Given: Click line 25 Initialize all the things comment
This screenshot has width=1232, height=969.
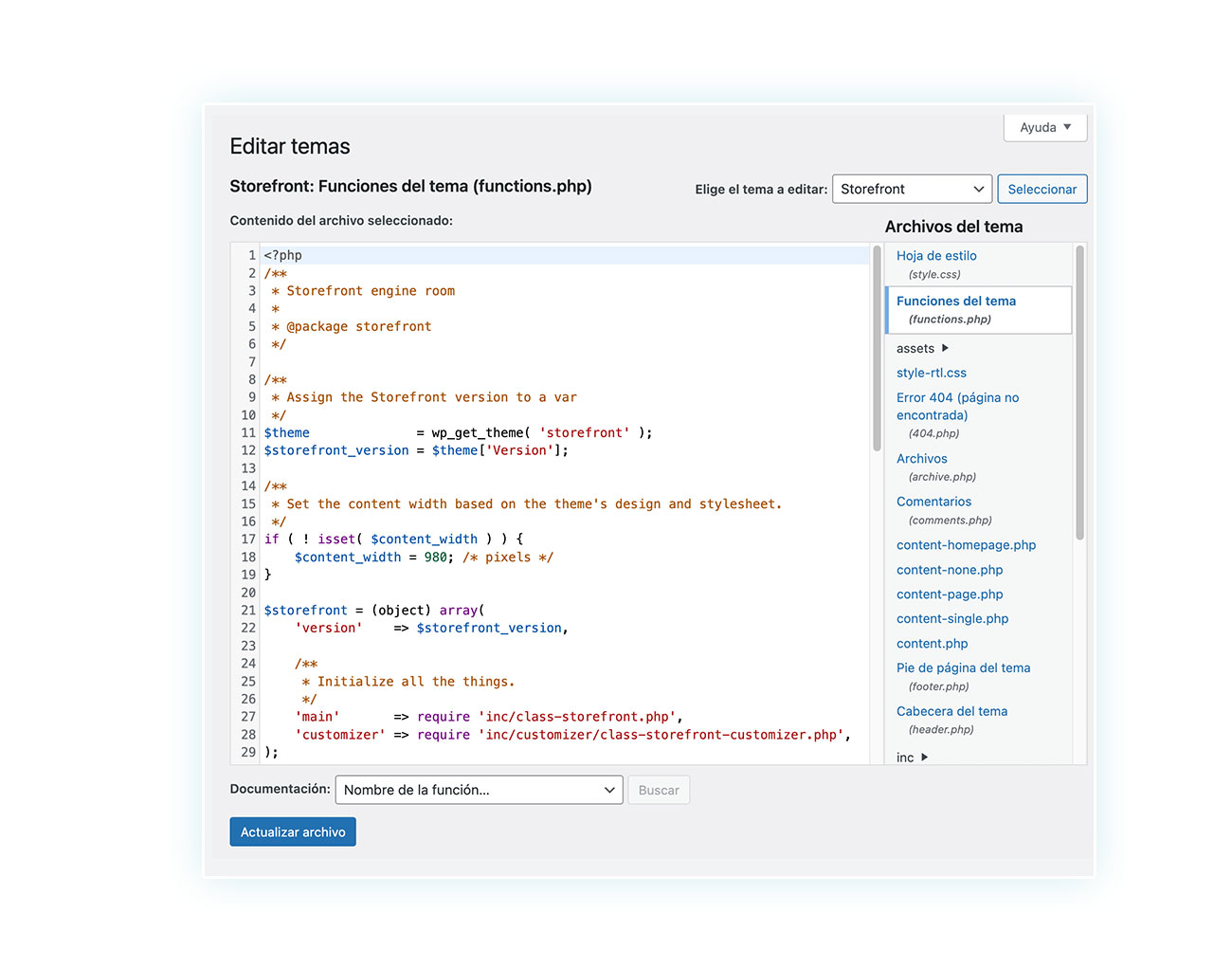Looking at the screenshot, I should 408,682.
